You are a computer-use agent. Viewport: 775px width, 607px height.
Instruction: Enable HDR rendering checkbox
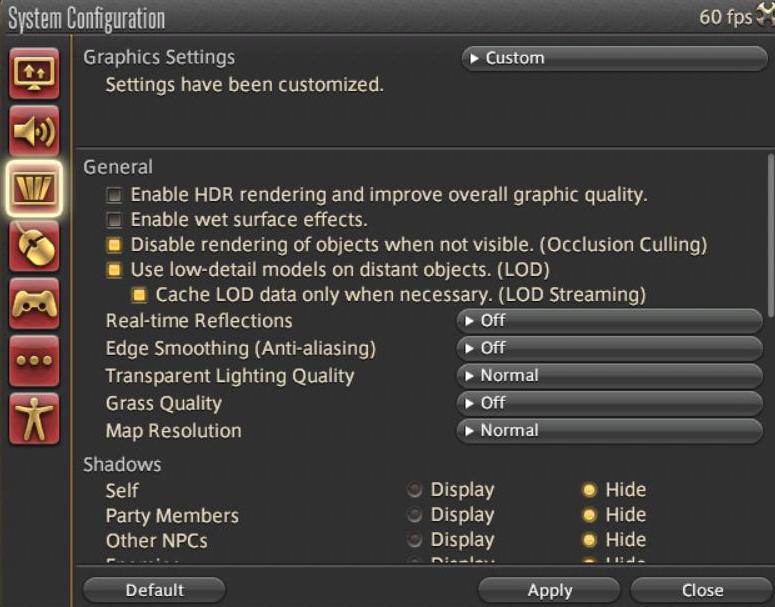tap(115, 194)
